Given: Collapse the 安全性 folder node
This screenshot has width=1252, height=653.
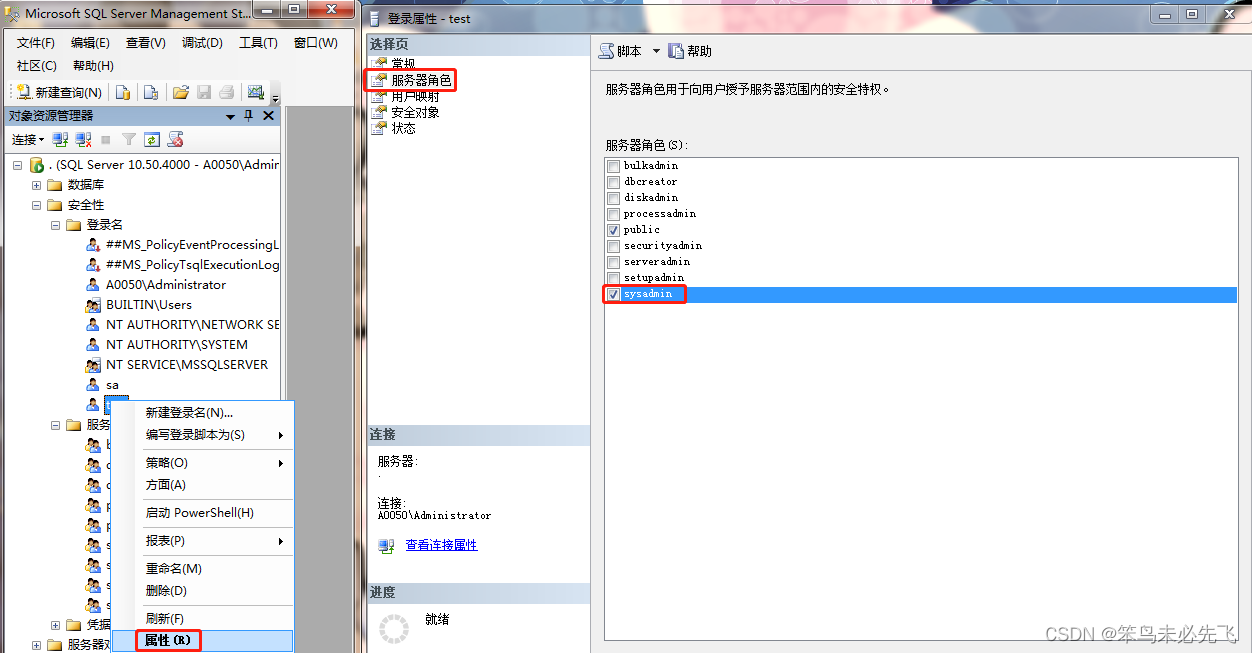Looking at the screenshot, I should point(37,205).
